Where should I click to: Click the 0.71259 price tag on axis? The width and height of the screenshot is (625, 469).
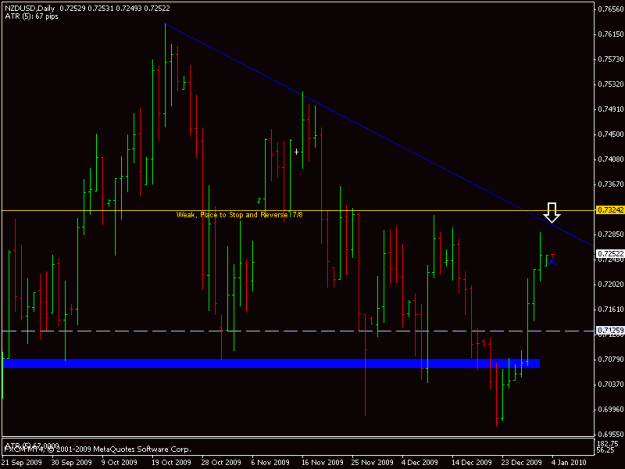pyautogui.click(x=610, y=330)
